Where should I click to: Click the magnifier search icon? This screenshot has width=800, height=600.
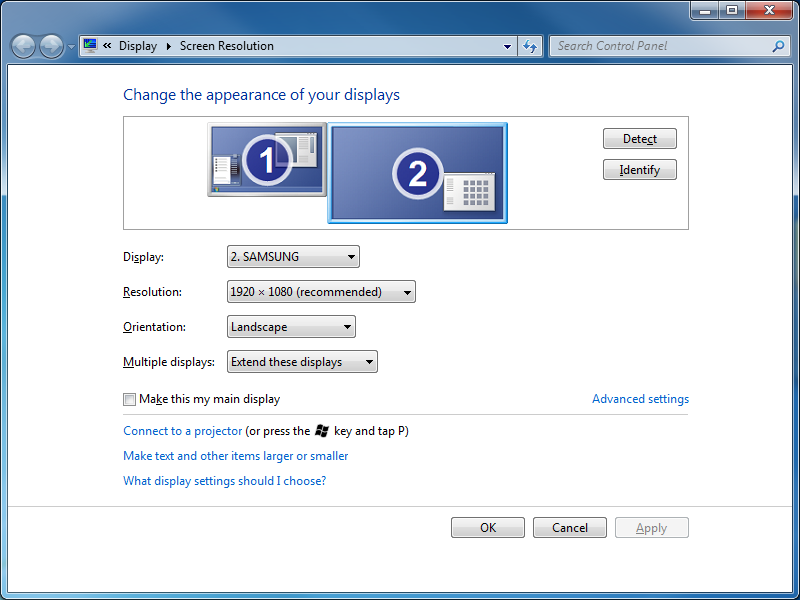(778, 46)
